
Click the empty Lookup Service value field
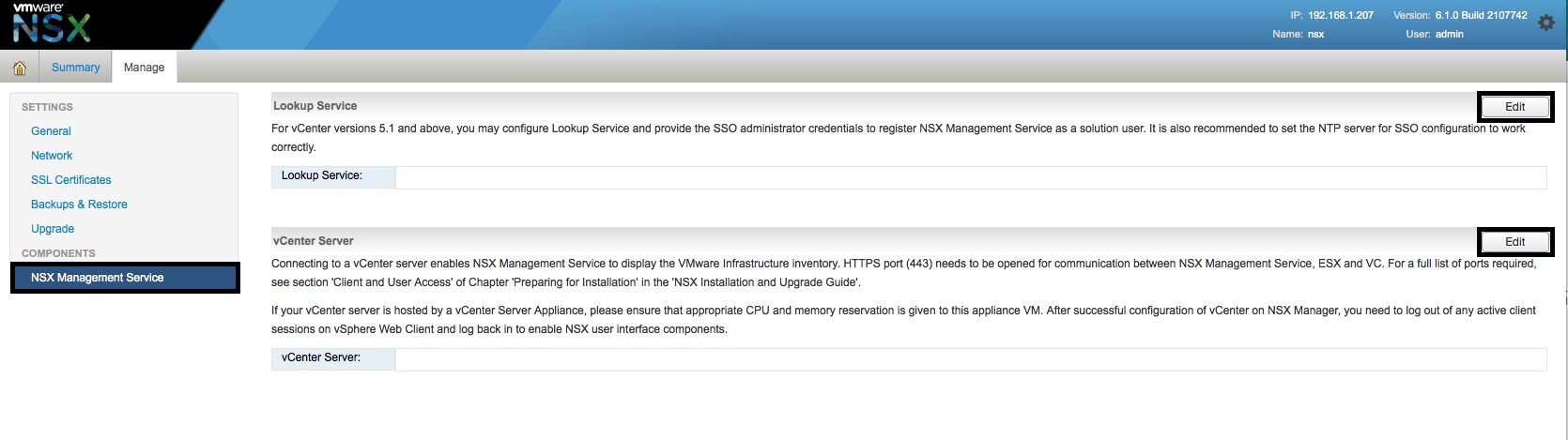970,176
